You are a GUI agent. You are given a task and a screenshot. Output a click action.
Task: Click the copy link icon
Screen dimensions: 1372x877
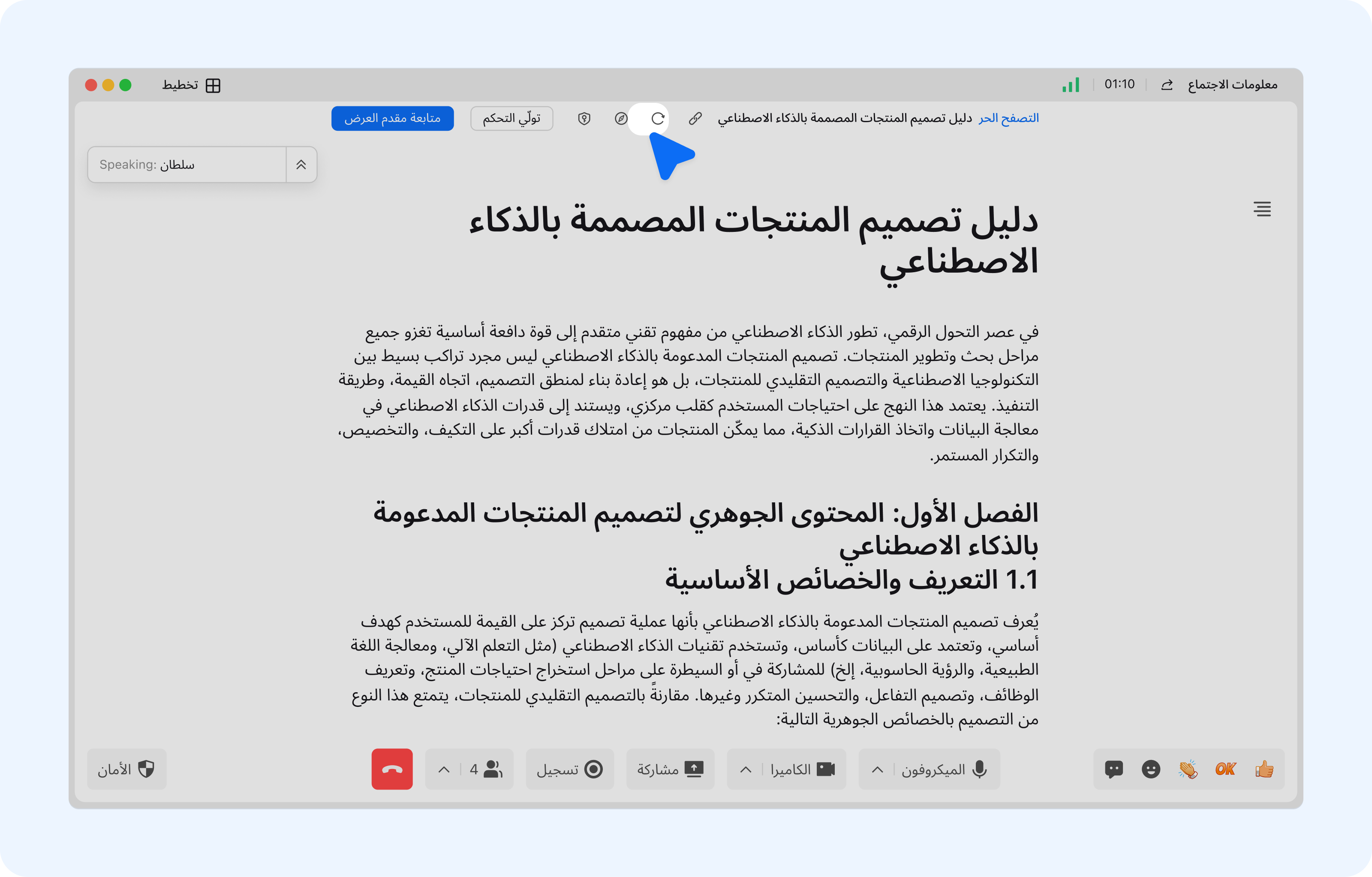[x=695, y=118]
